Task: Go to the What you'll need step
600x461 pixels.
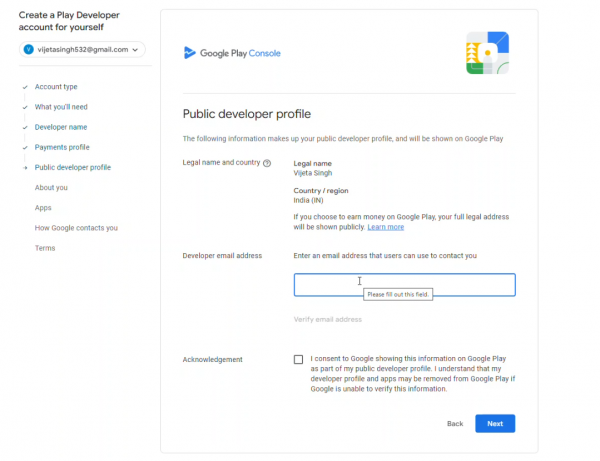Action: tap(61, 107)
